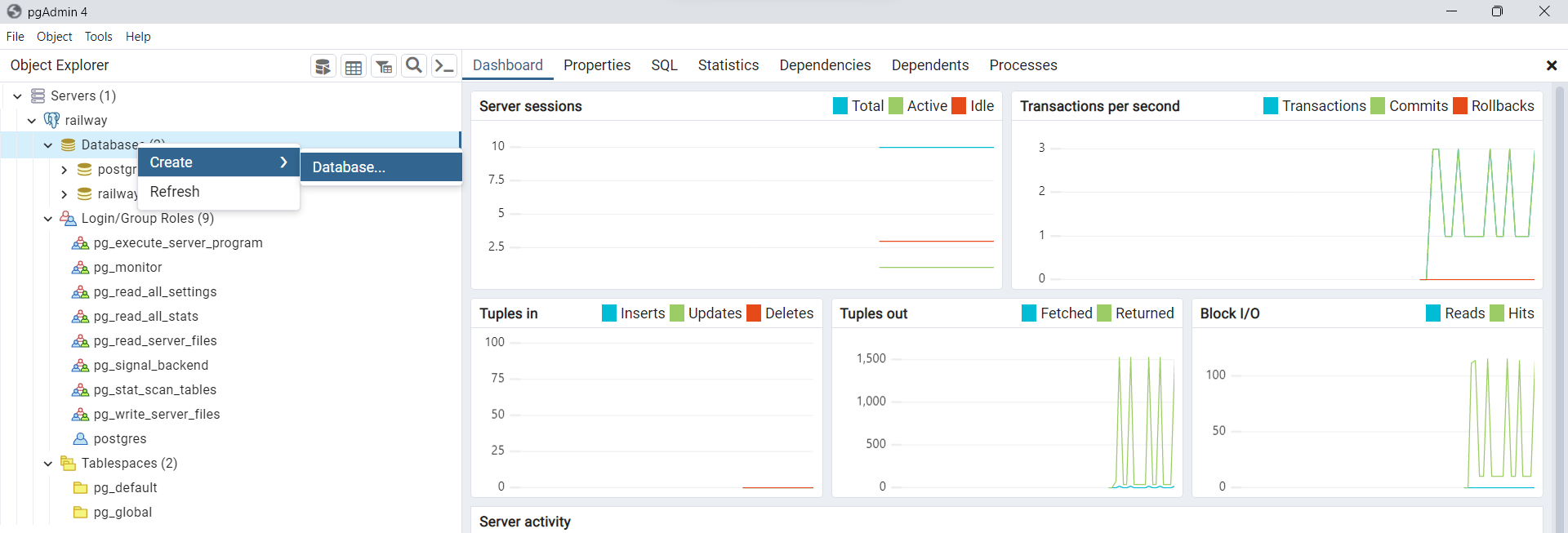Click the railway server elephant icon
The width and height of the screenshot is (1568, 533).
click(51, 120)
